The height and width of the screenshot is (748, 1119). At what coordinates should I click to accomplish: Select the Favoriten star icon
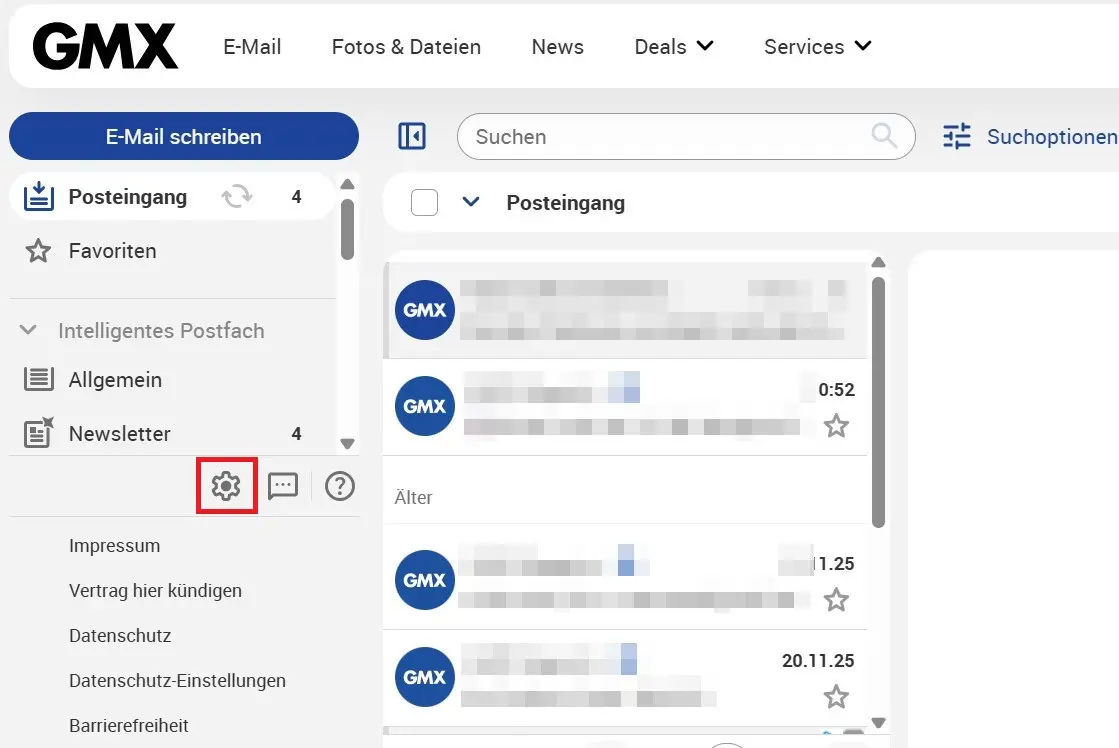click(38, 251)
